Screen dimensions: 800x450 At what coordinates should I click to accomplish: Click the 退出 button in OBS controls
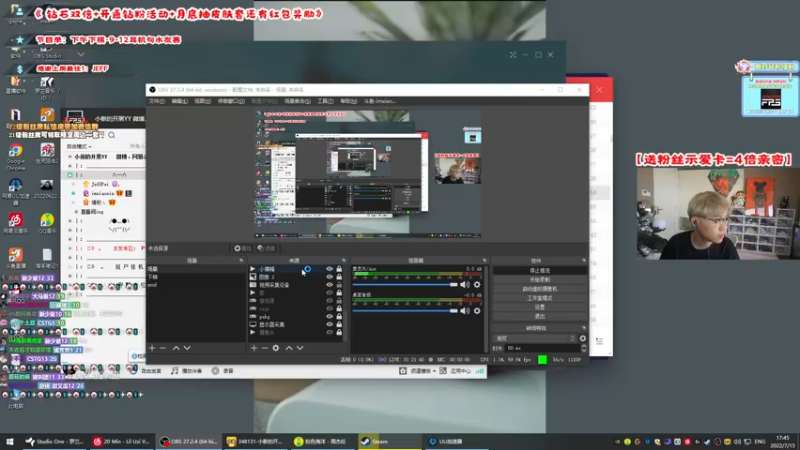pyautogui.click(x=540, y=316)
